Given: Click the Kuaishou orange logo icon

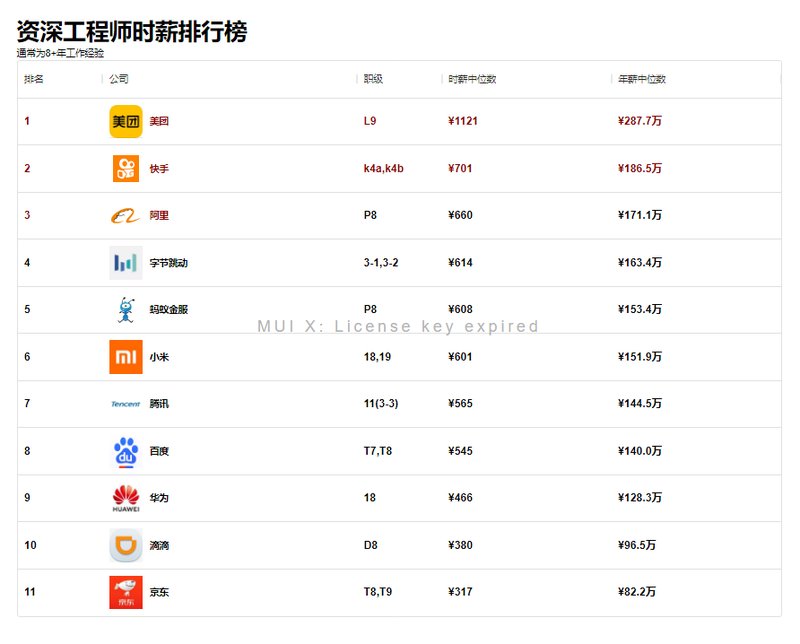Looking at the screenshot, I should (x=126, y=168).
